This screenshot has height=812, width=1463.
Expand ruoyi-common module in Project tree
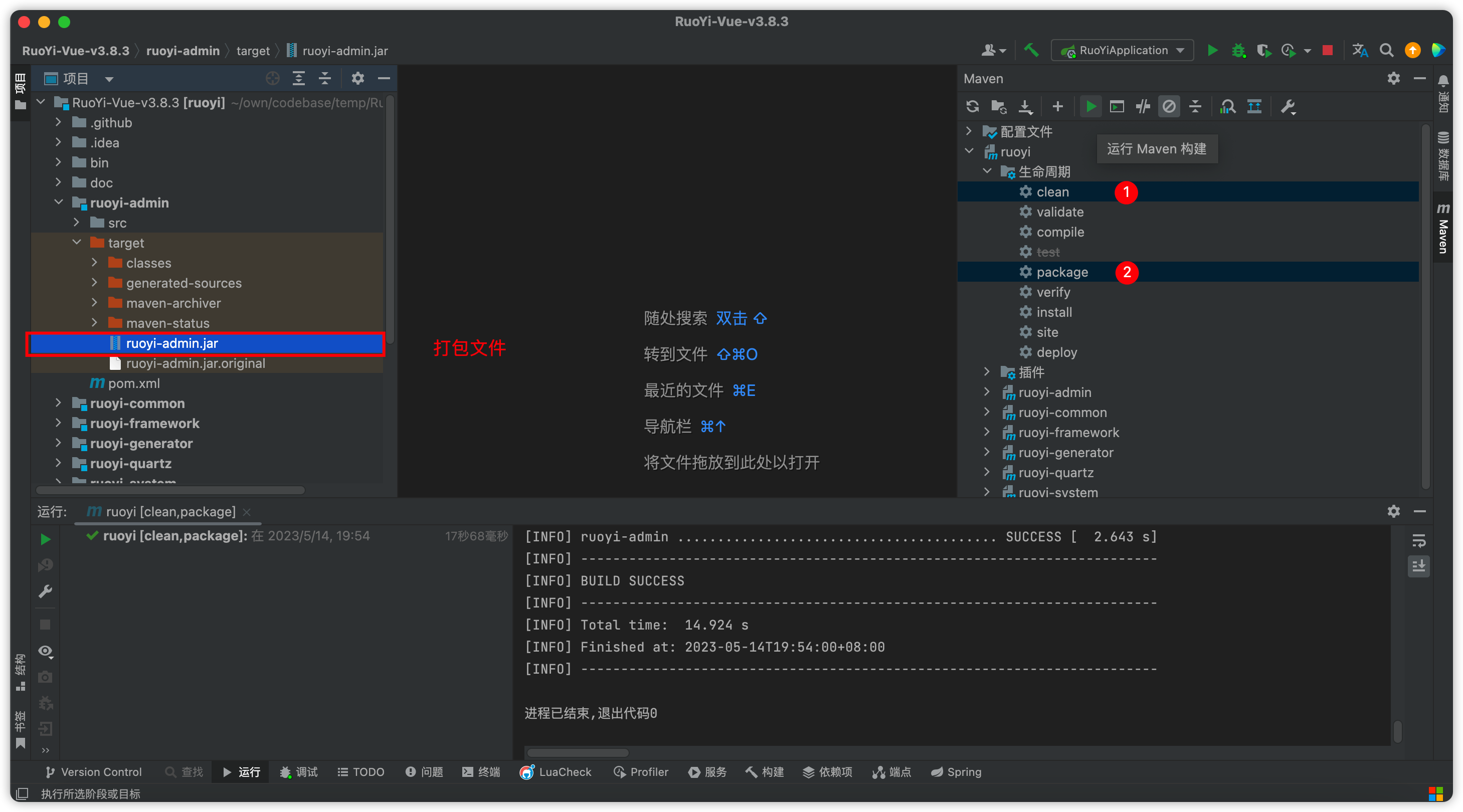point(58,402)
